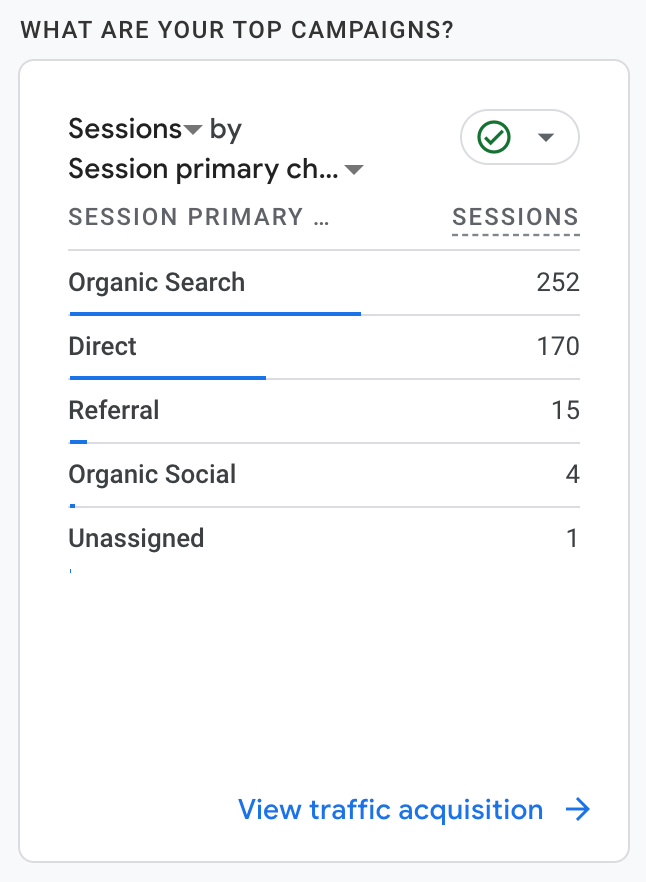Screen dimensions: 646x882
Task: Select the Unassigned channel row label
Action: tap(136, 538)
